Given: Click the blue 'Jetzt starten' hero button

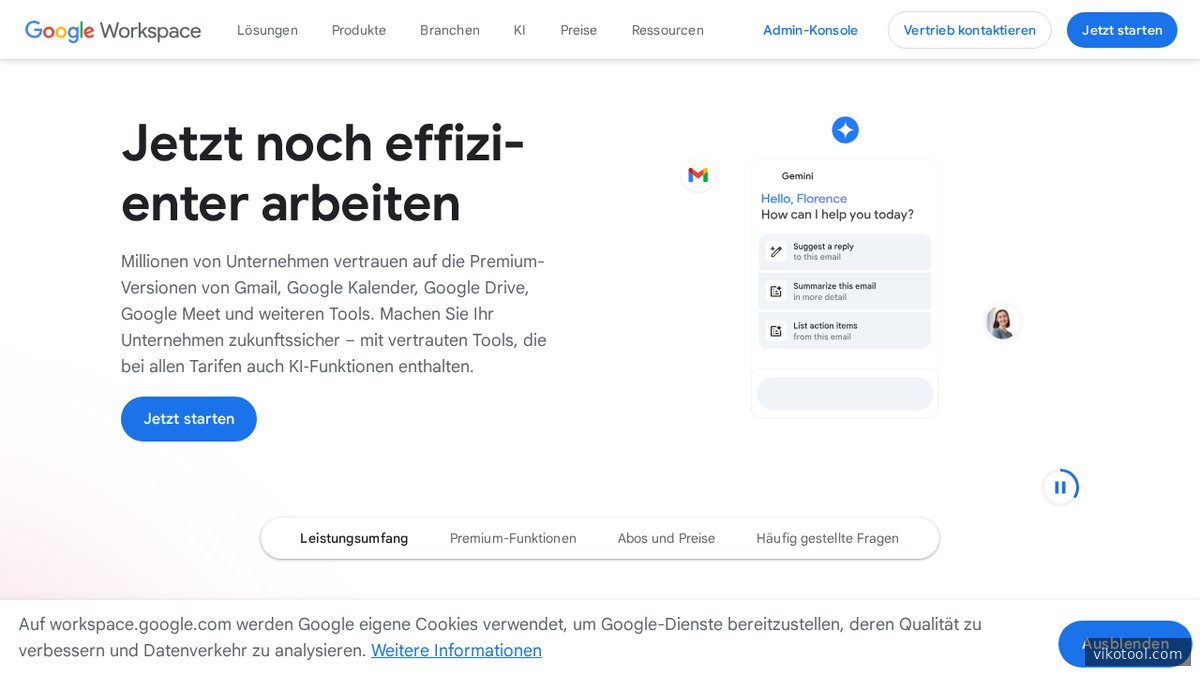Looking at the screenshot, I should pyautogui.click(x=188, y=419).
